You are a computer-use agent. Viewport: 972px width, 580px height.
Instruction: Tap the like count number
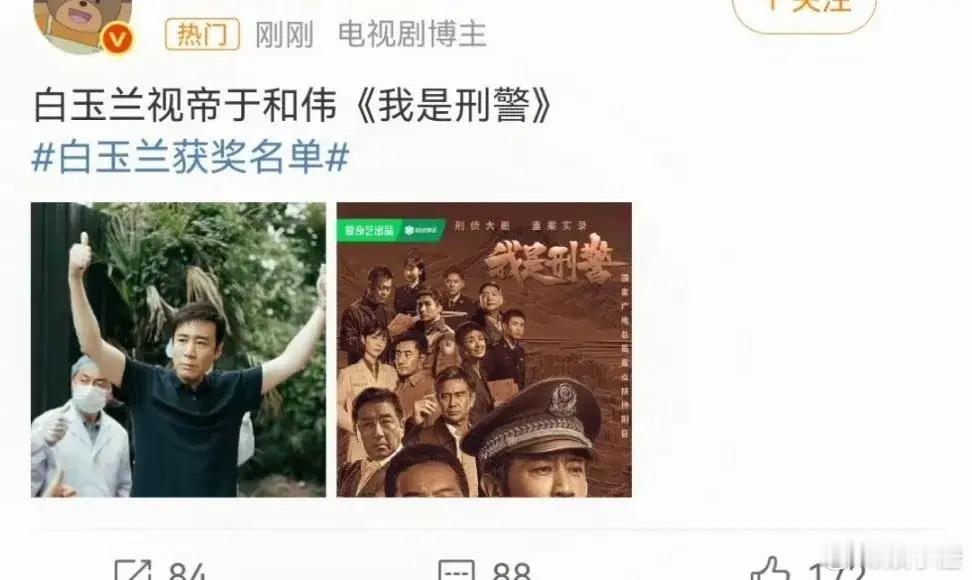(836, 571)
